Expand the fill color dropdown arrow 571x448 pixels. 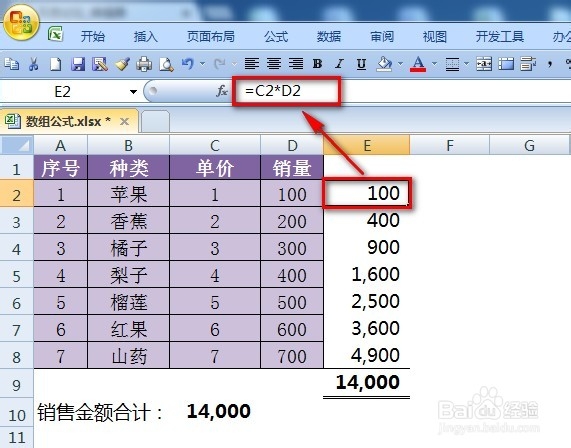pyautogui.click(x=401, y=64)
